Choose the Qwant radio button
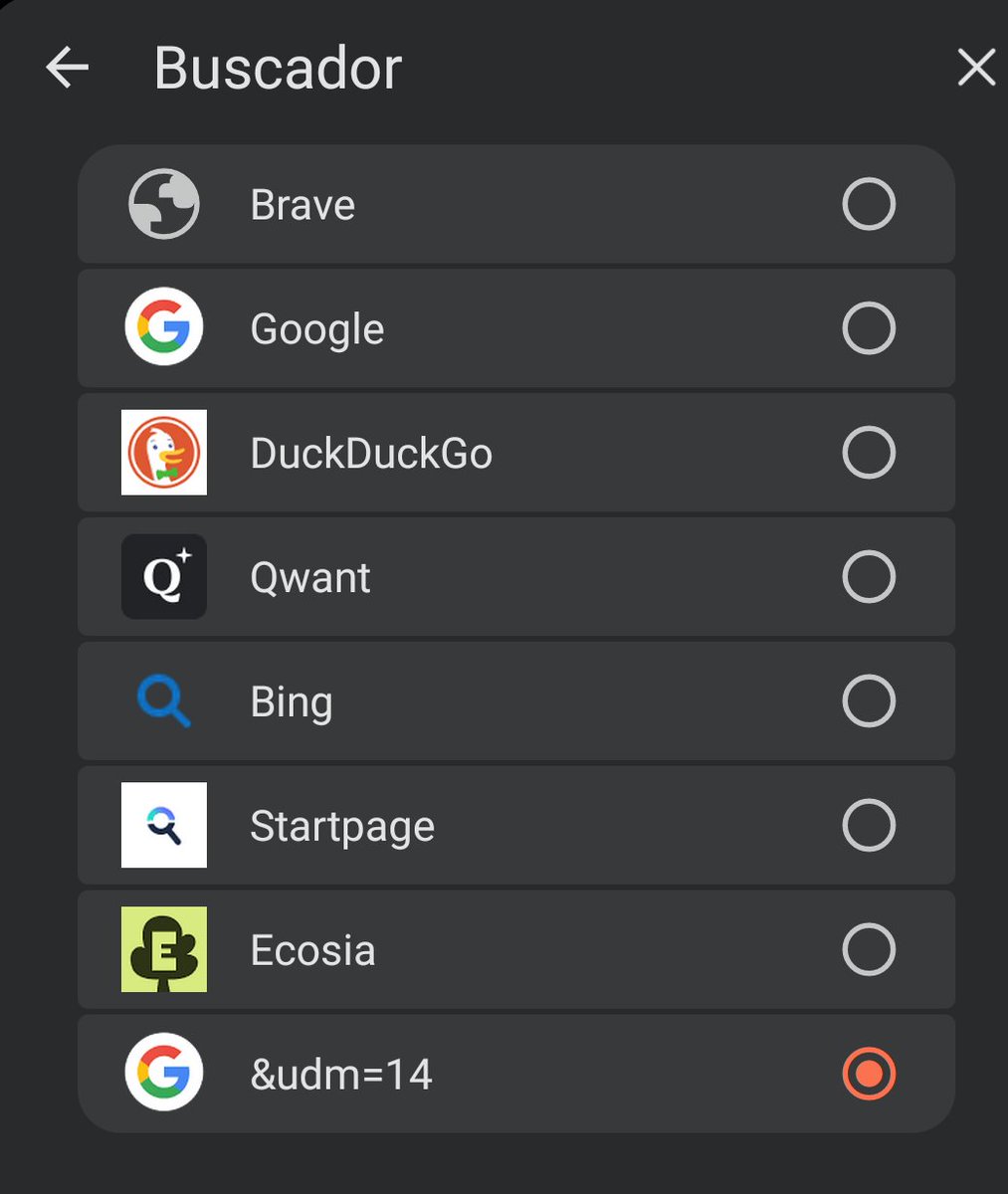 869,576
